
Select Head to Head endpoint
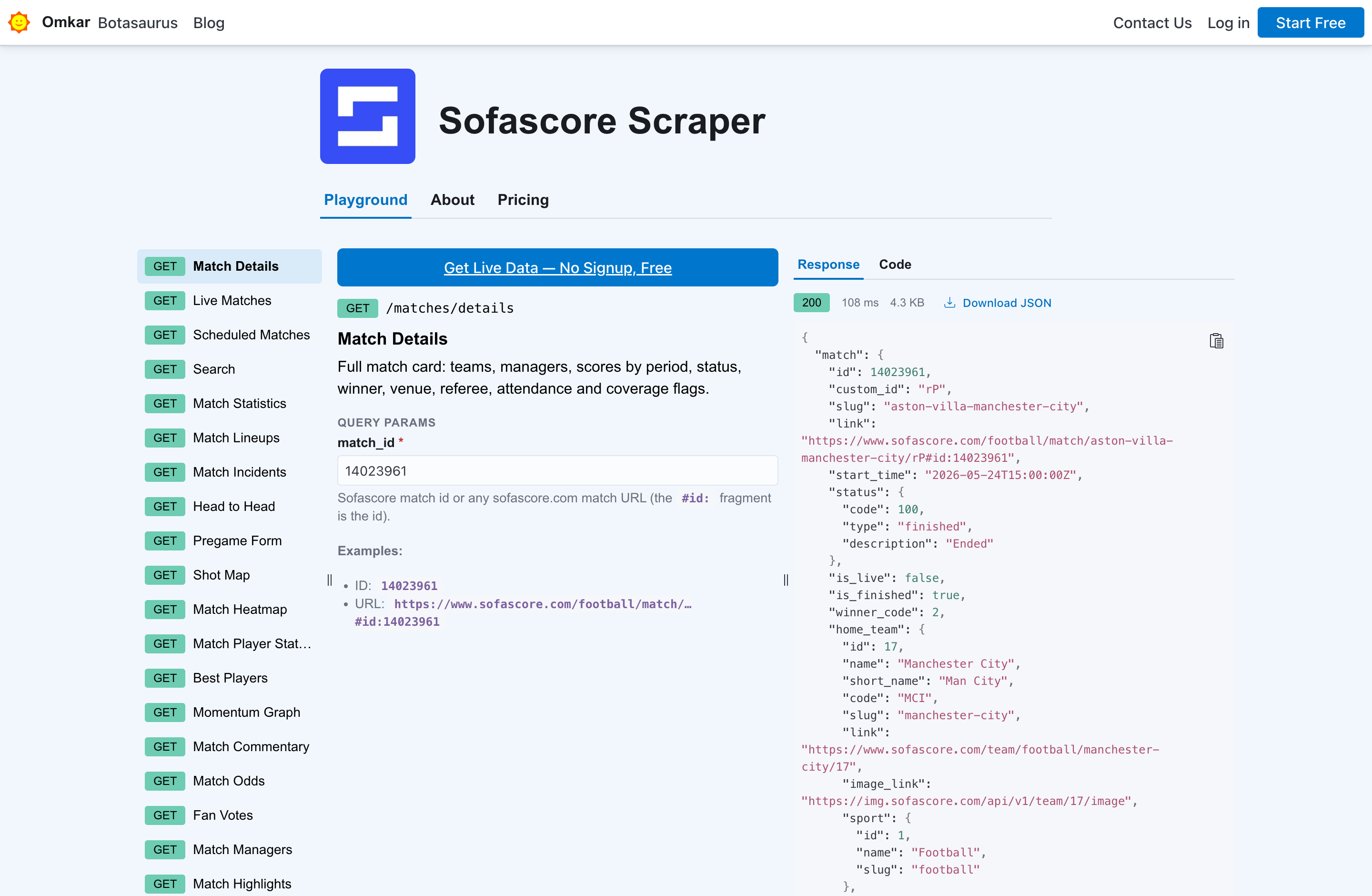(x=230, y=506)
